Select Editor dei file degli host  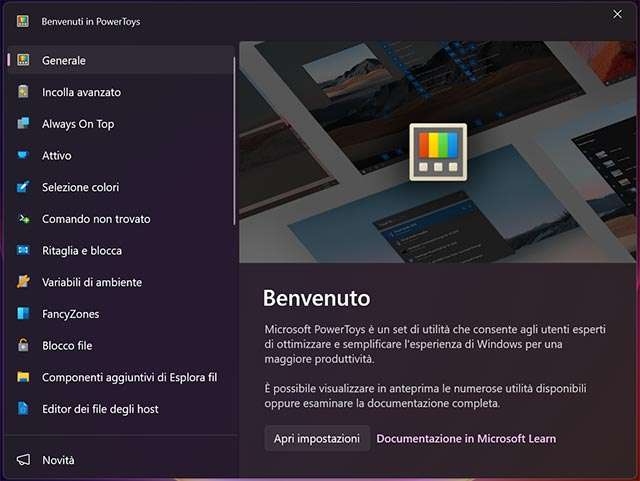point(120,409)
